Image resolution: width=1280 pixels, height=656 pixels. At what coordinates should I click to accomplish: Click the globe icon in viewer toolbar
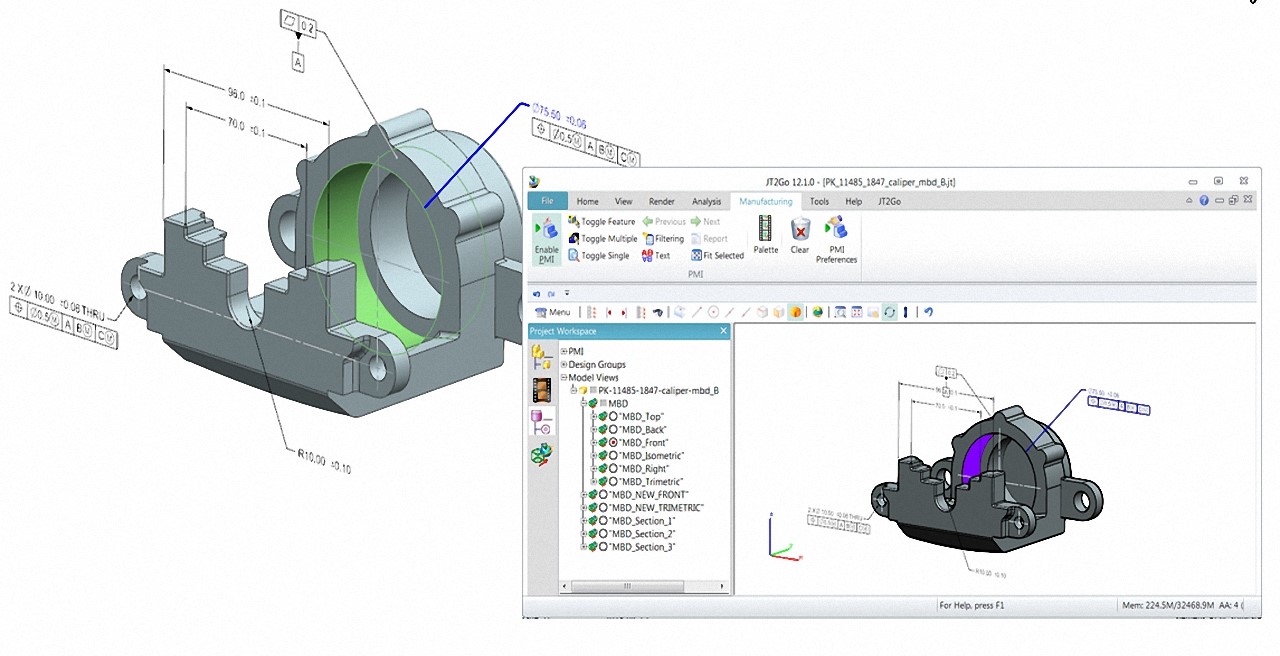(817, 312)
